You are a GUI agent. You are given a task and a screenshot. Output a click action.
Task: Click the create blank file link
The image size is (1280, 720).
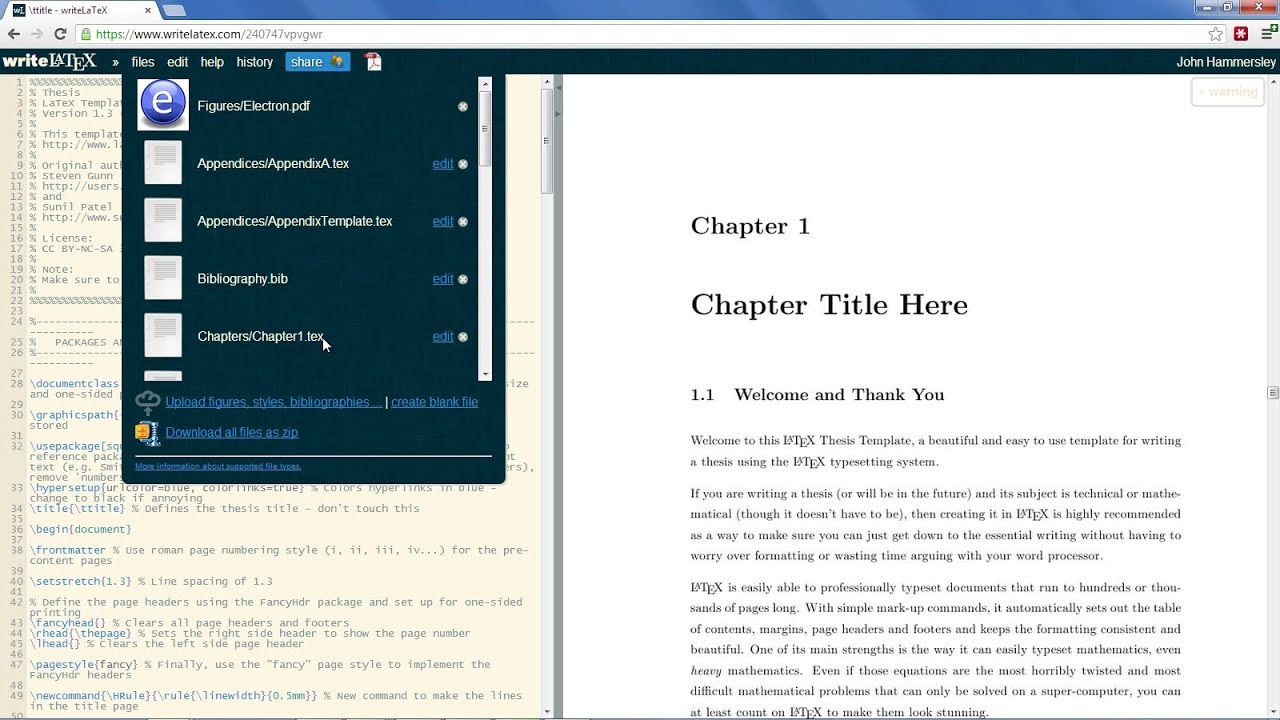tap(434, 402)
